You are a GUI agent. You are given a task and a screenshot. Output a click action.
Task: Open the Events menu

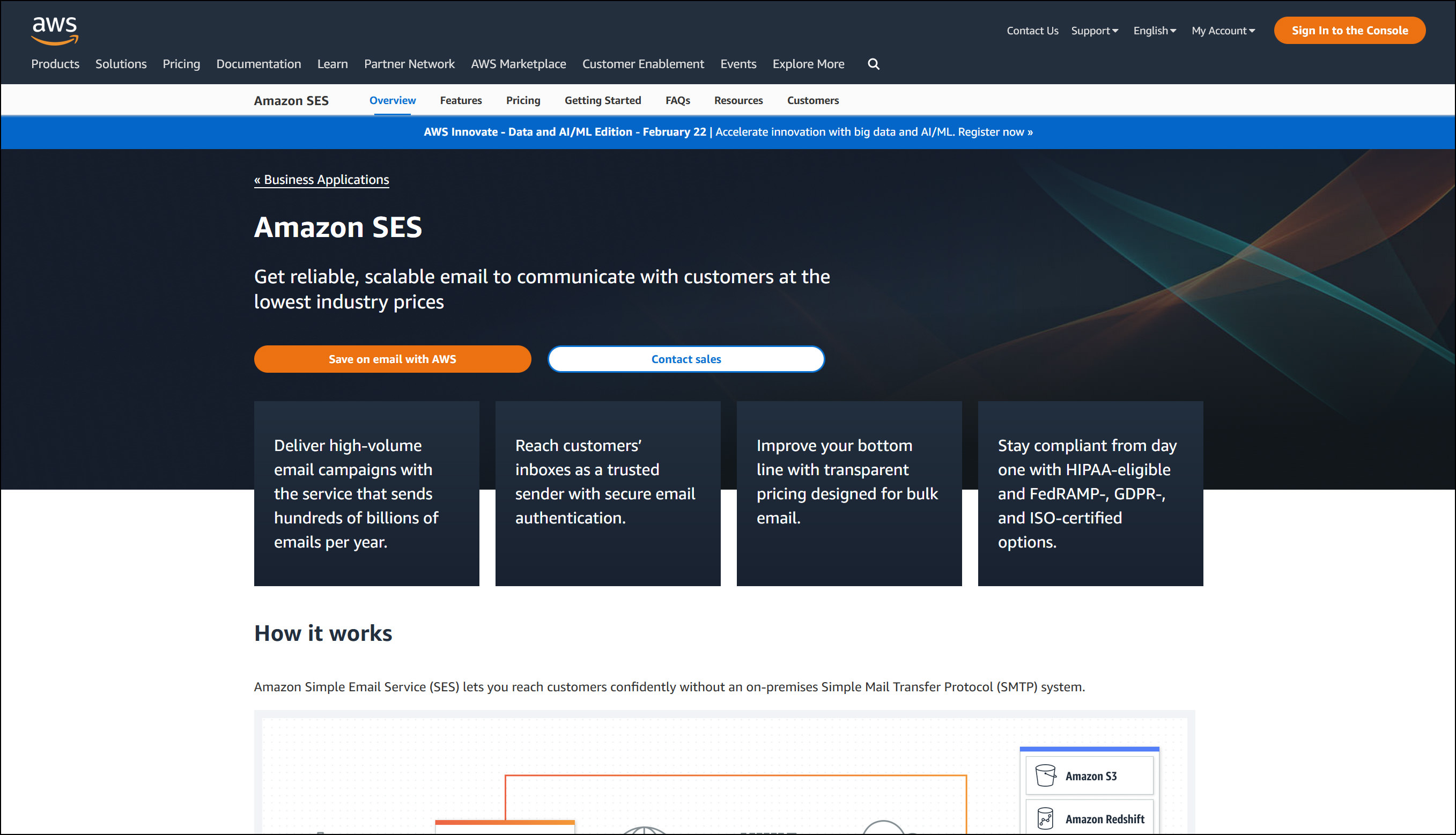pyautogui.click(x=738, y=64)
